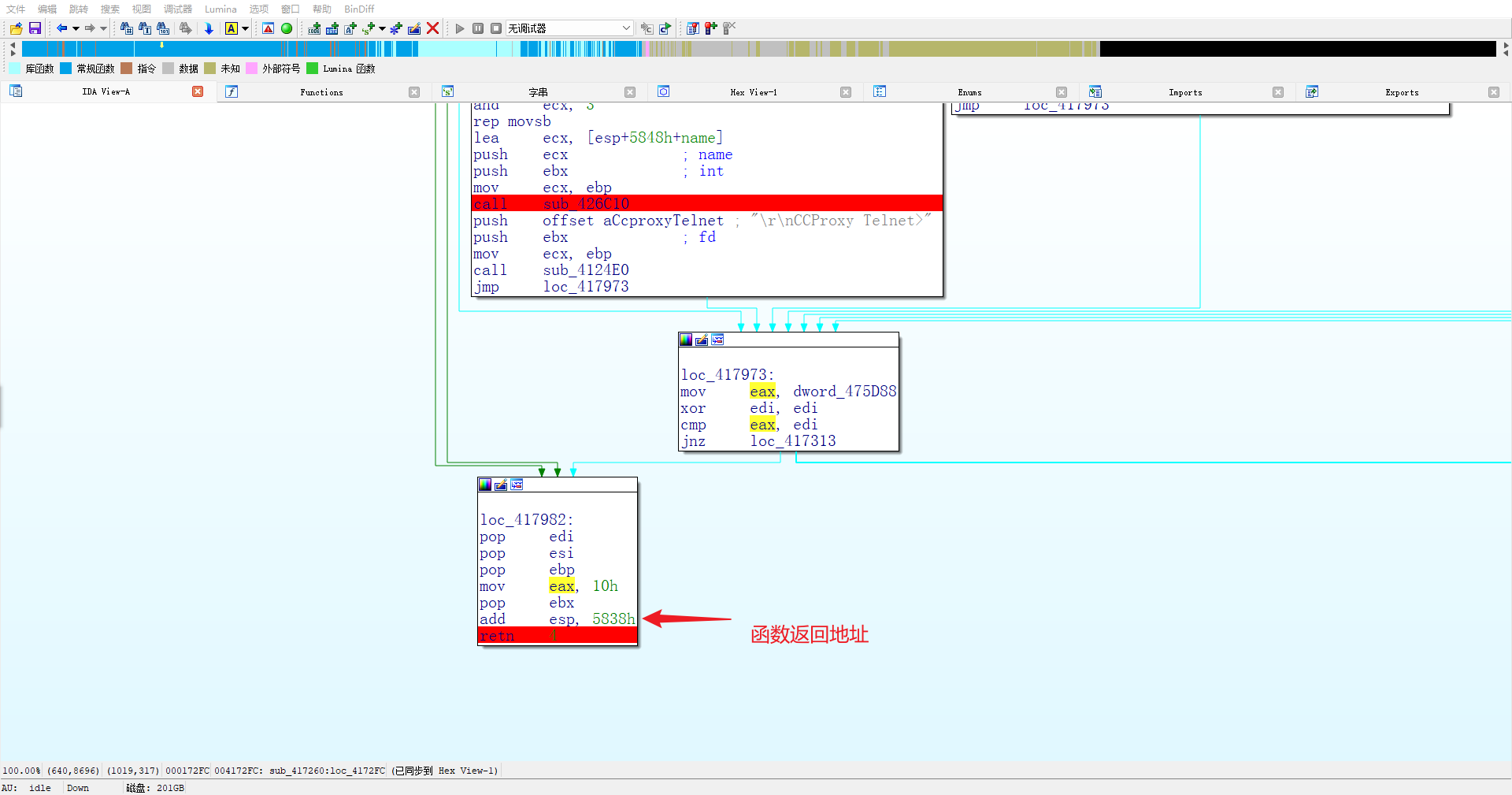The width and height of the screenshot is (1512, 795).
Task: Click the 常规函数 legend color swatch
Action: [66, 69]
